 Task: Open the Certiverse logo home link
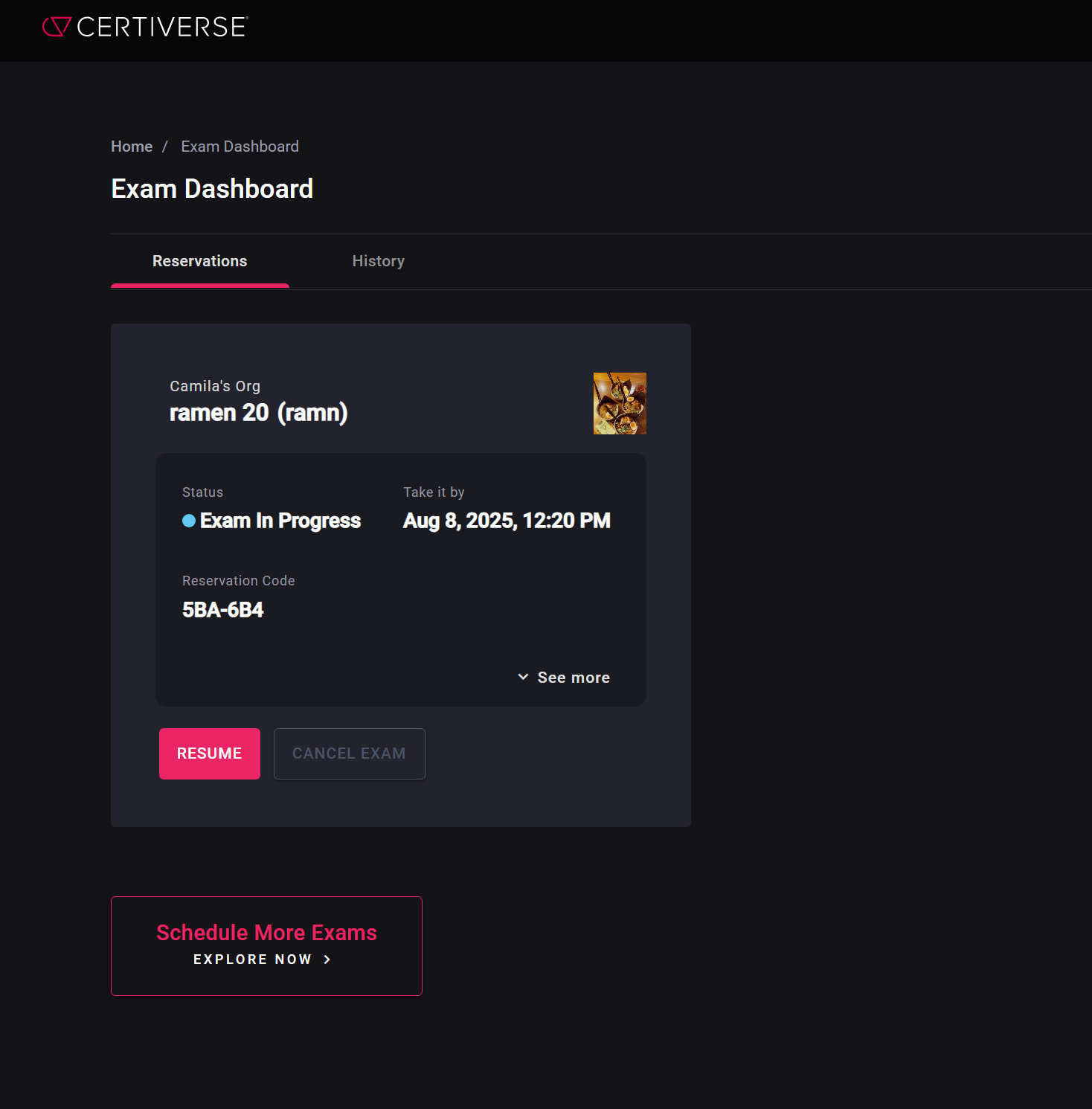coord(145,27)
